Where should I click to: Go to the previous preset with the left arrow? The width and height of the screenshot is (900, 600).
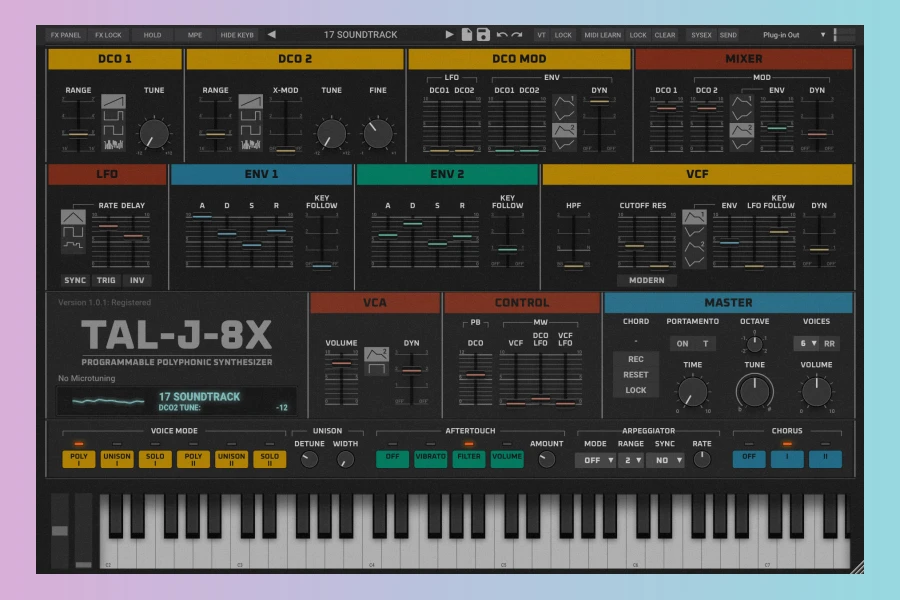click(x=271, y=35)
